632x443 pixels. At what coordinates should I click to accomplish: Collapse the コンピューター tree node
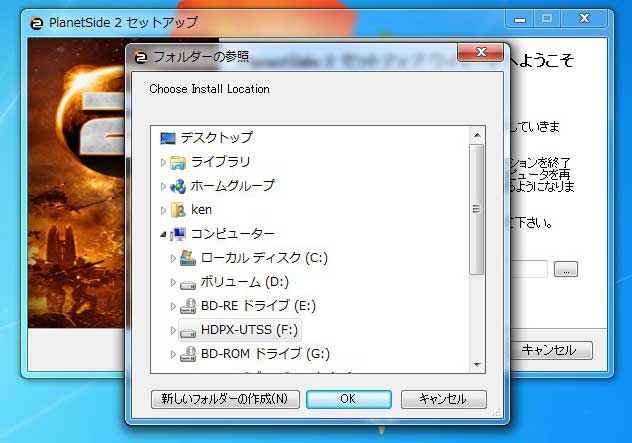pos(163,234)
